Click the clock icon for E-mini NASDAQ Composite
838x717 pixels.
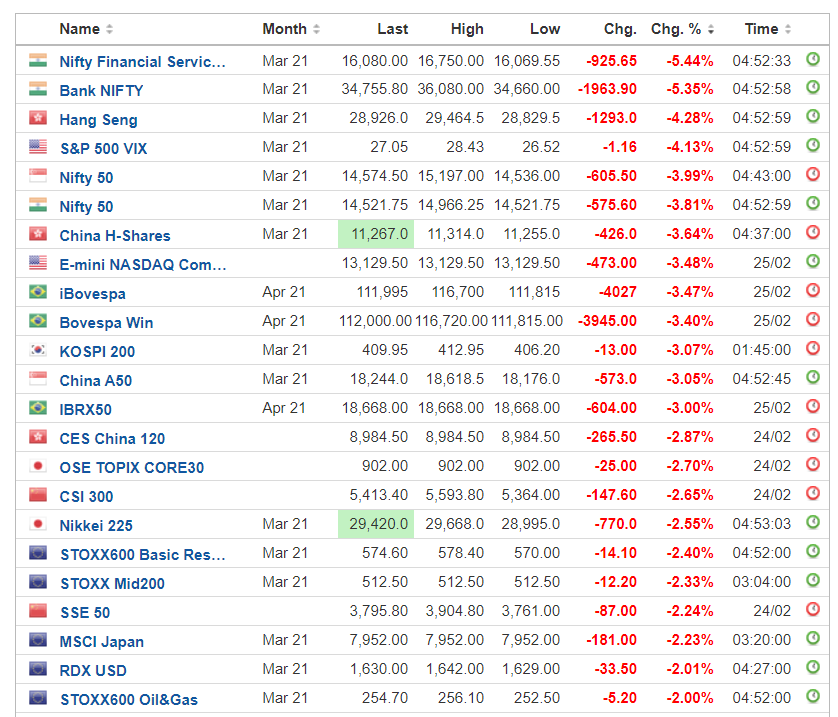click(x=812, y=261)
